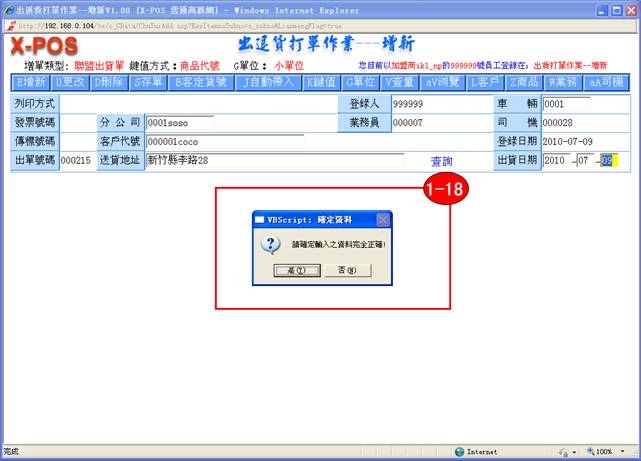
Task: Click the aV瀏覽 browse toolbar button
Action: pyautogui.click(x=444, y=82)
